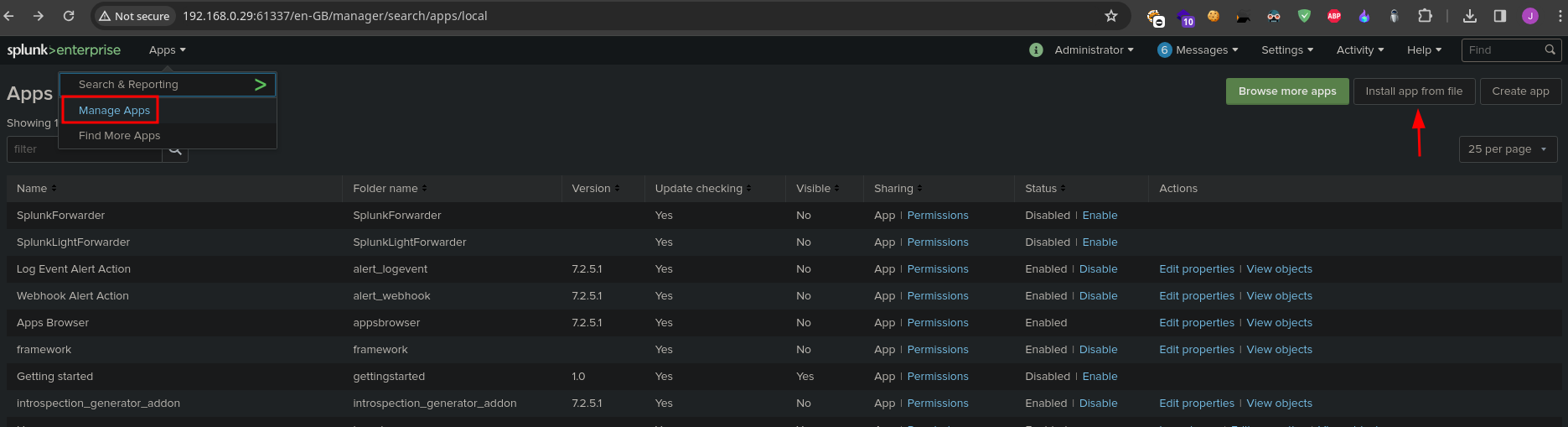Click the goggles-face extension icon
1568x427 pixels.
pyautogui.click(x=1274, y=16)
